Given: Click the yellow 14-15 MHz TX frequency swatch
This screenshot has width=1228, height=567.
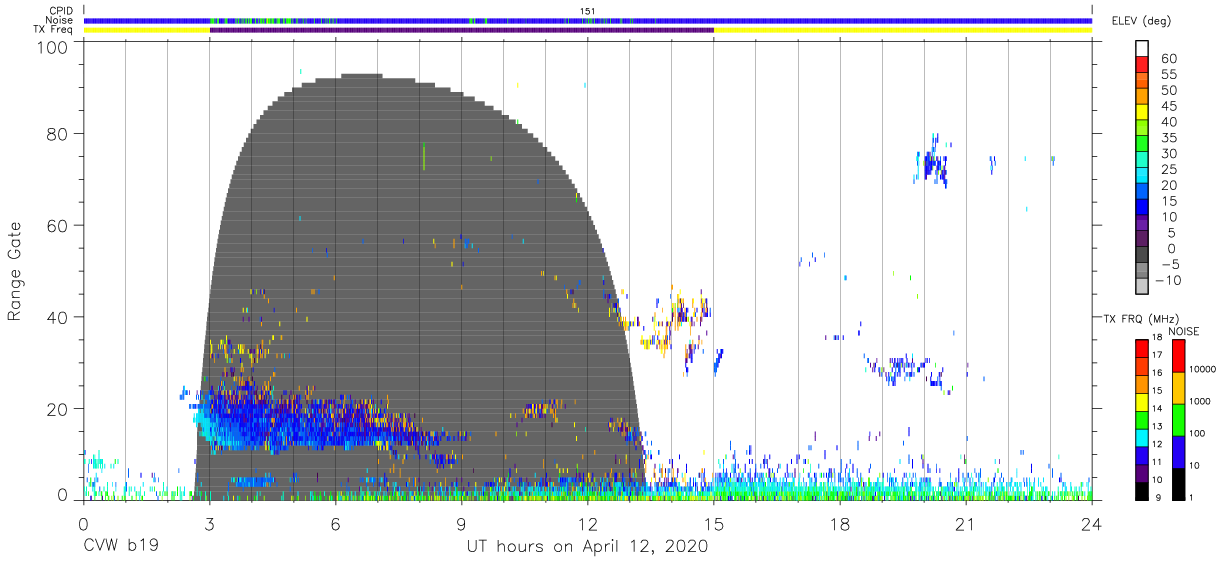Looking at the screenshot, I should click(x=1141, y=402).
